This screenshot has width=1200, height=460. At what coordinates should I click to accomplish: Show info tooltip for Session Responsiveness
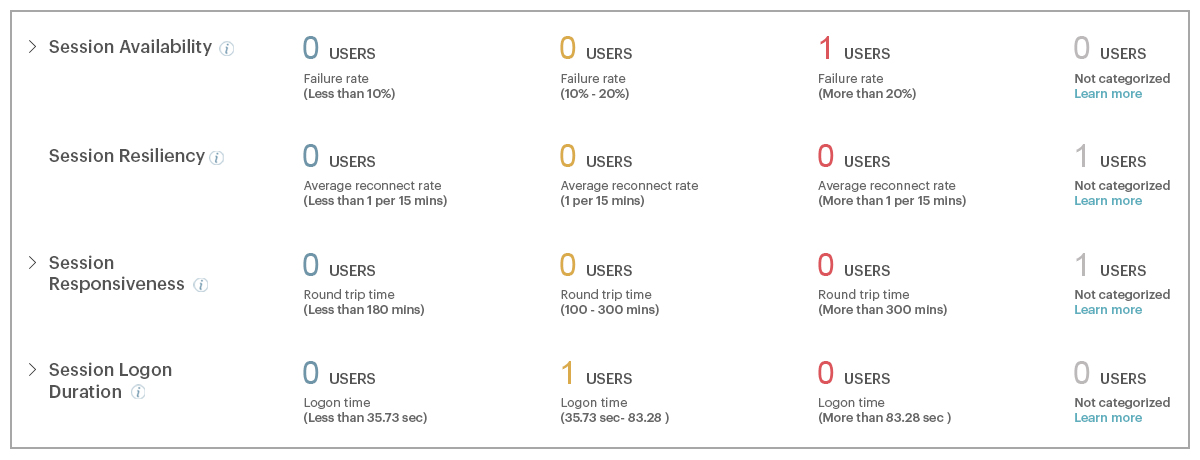200,285
